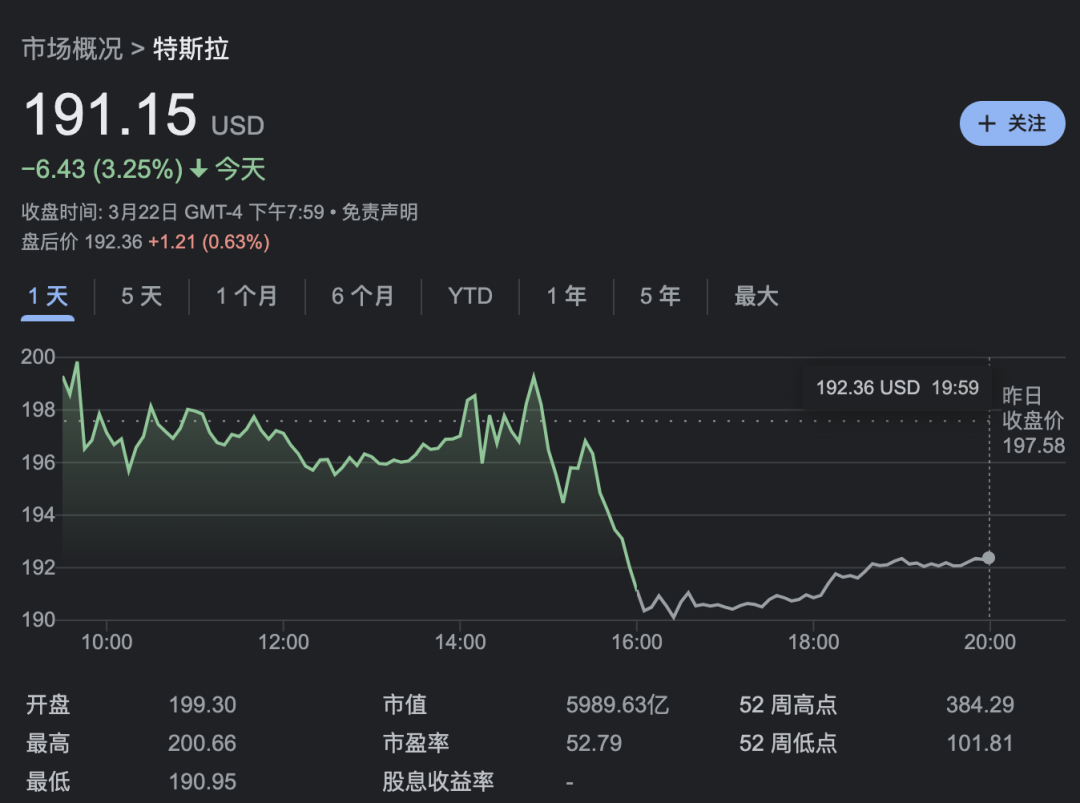Click the −6.43 (3.25%) change text
The image size is (1080, 803).
tap(103, 169)
